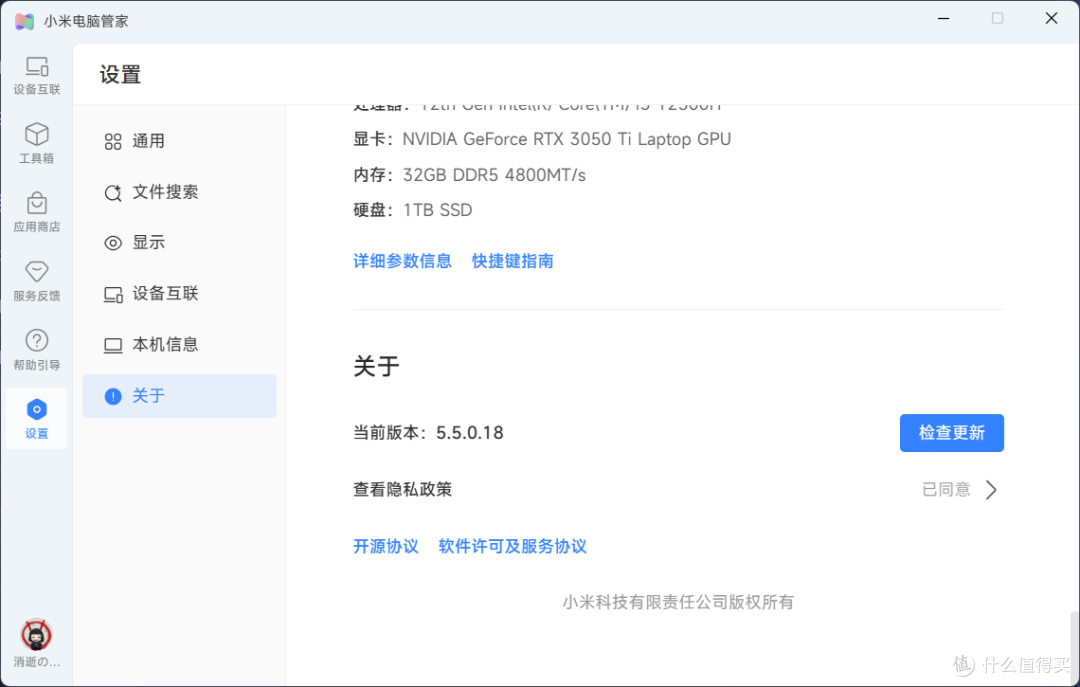The width and height of the screenshot is (1080, 687).
Task: Select the 设置 settings icon in sidebar
Action: [37, 419]
